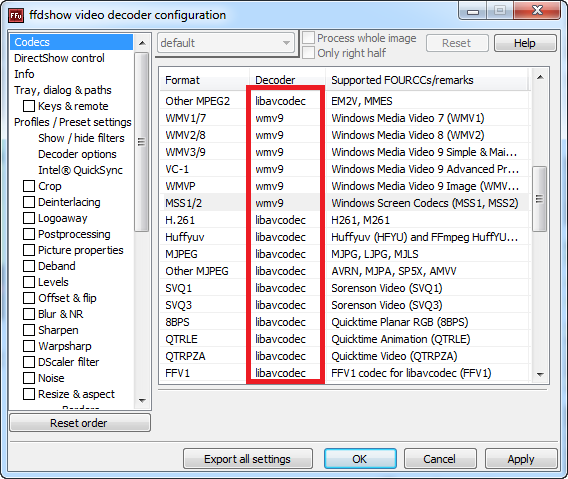This screenshot has width=568, height=479.
Task: Click left tree scroll up arrow
Action: [142, 43]
